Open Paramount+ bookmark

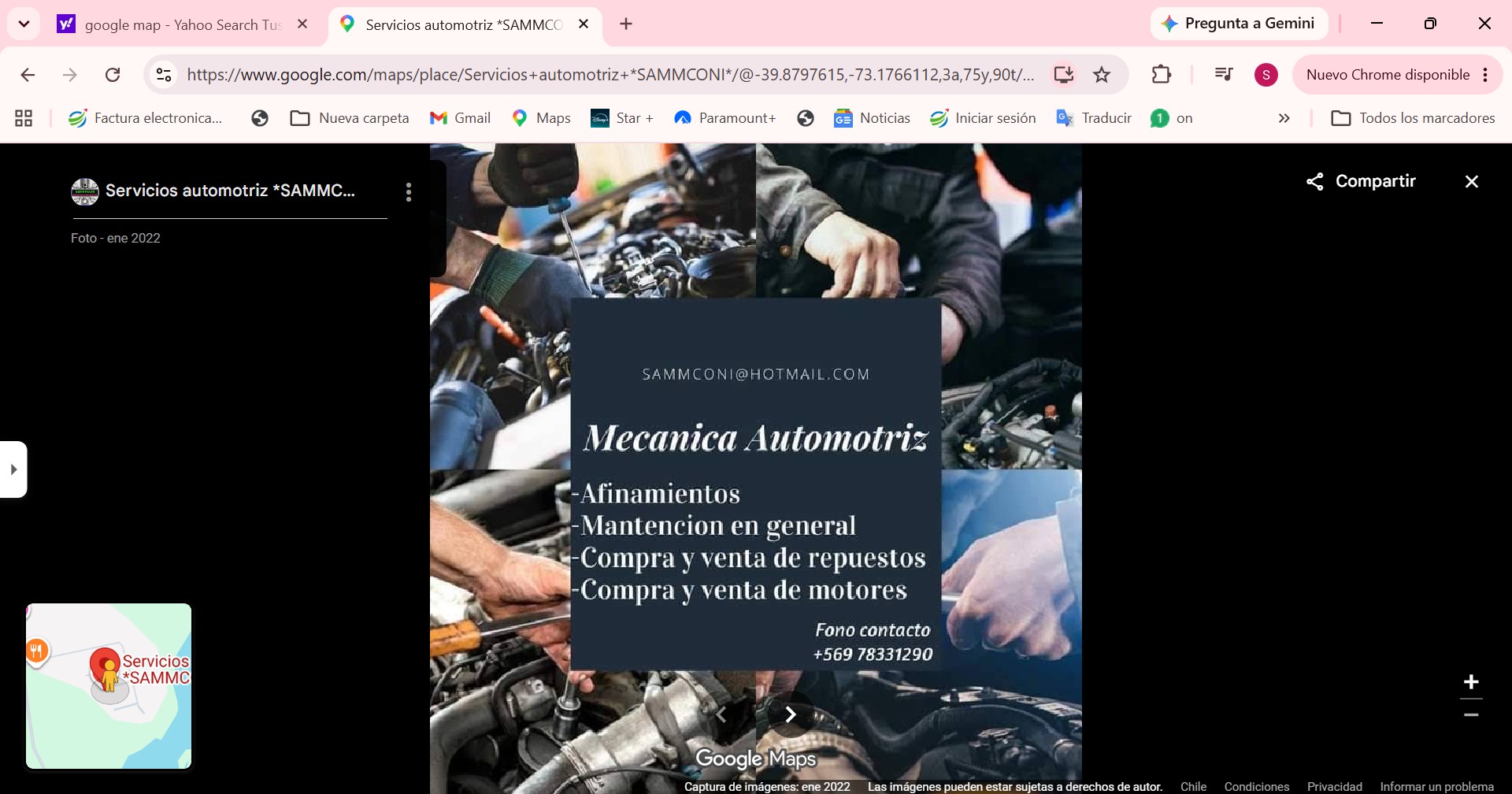[x=725, y=118]
